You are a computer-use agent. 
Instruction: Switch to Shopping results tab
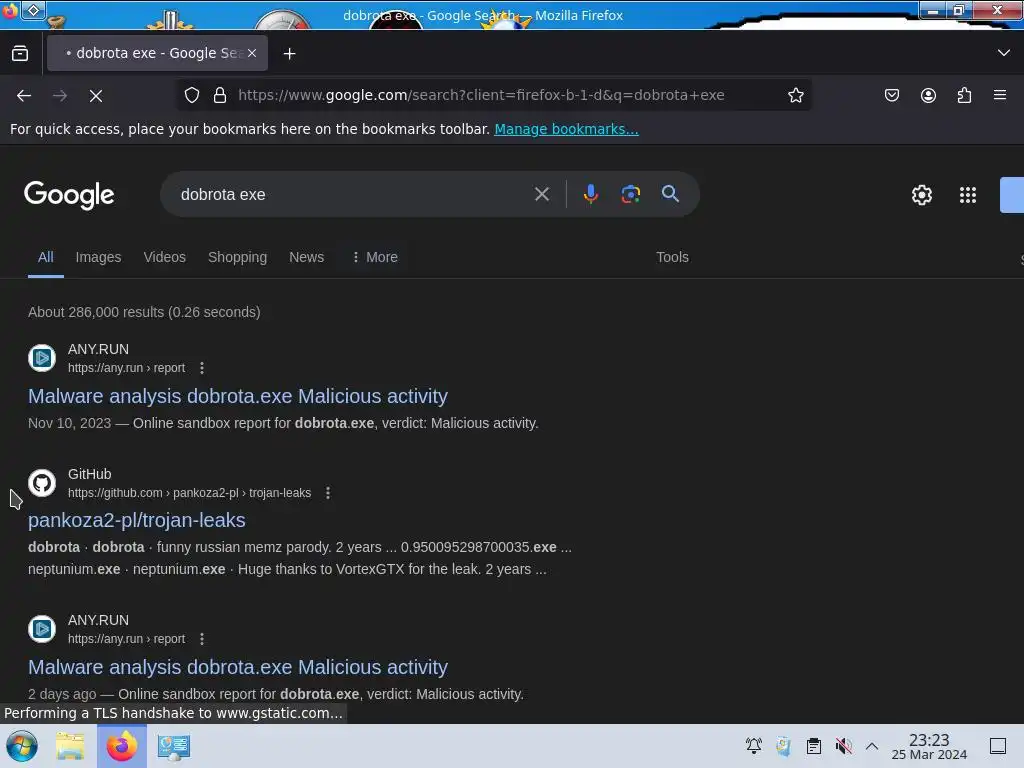point(238,257)
